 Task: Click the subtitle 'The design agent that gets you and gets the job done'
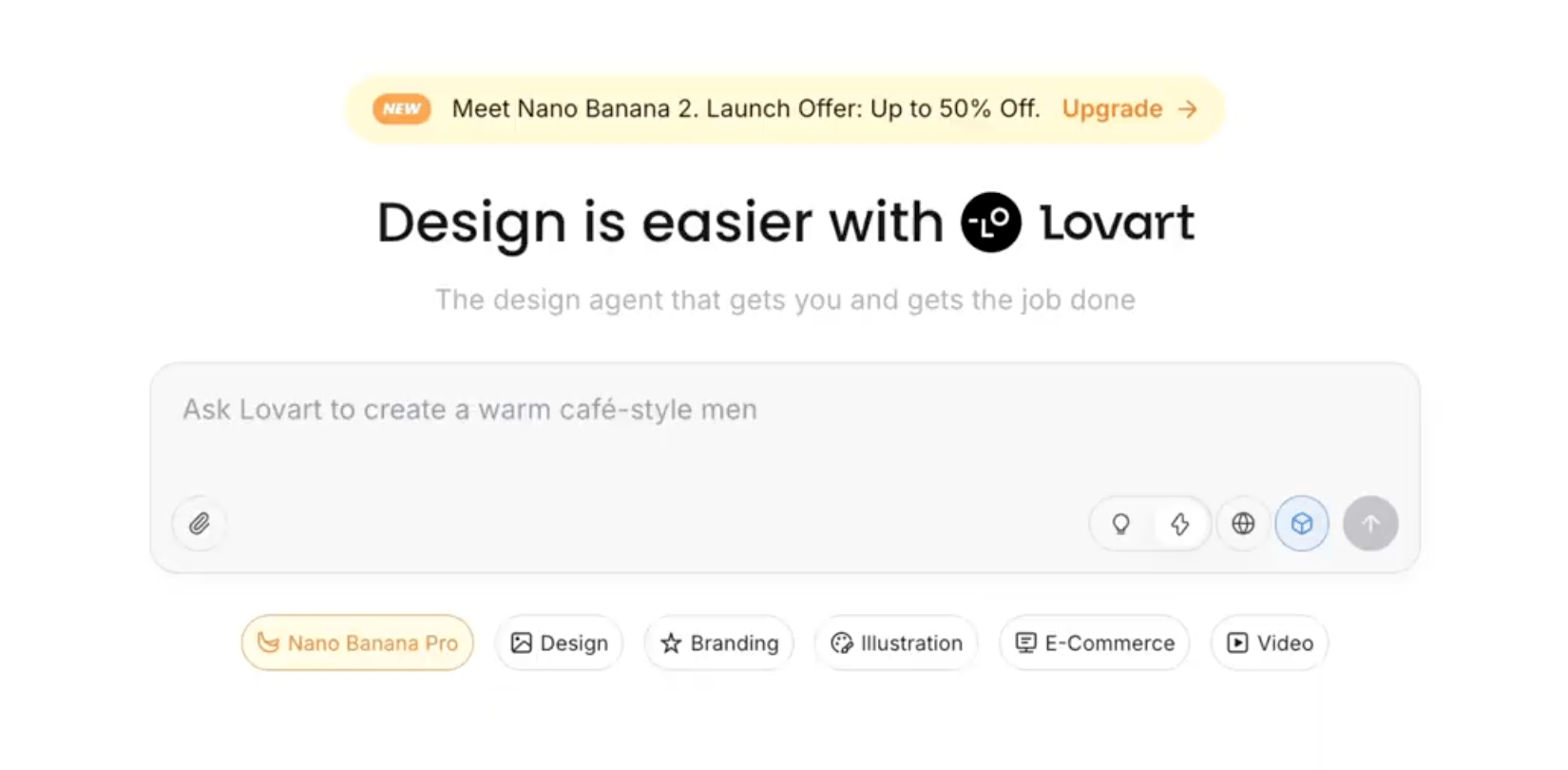click(x=785, y=300)
